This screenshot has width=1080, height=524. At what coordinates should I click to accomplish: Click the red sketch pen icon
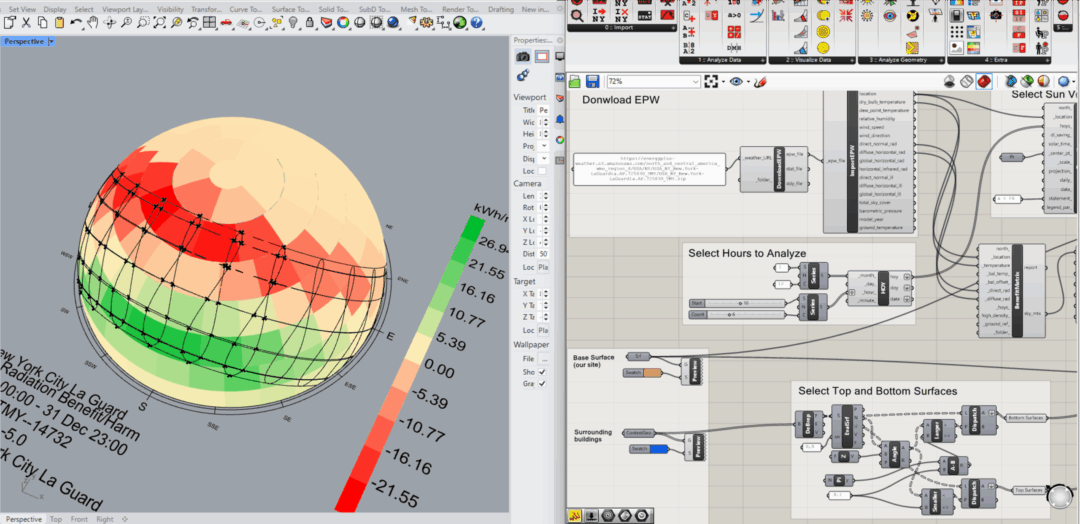coord(760,81)
